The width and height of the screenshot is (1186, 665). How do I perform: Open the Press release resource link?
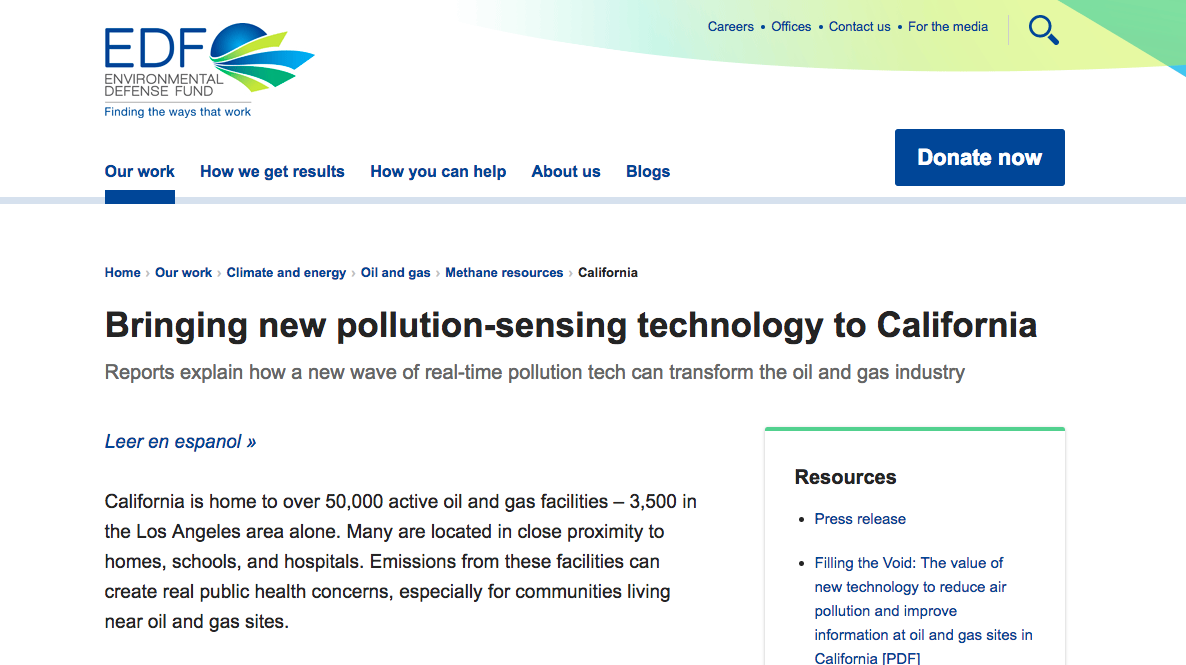tap(860, 519)
